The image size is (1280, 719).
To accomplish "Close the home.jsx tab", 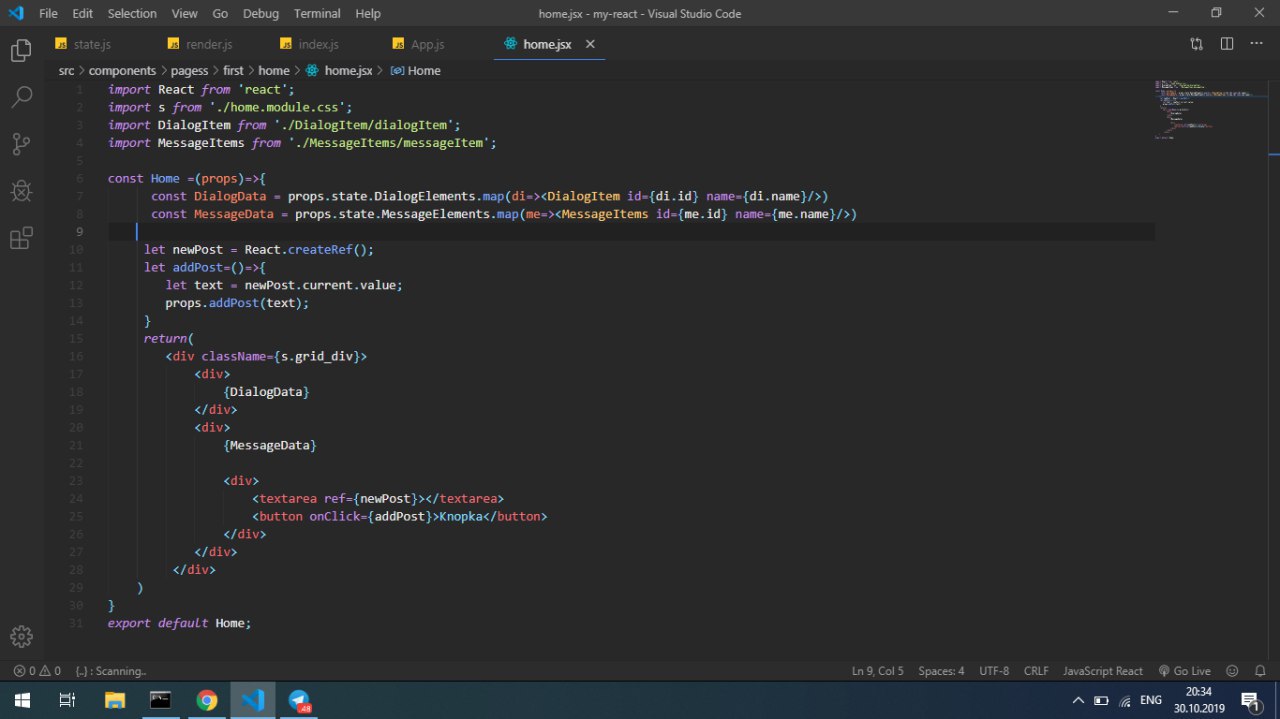I will (590, 45).
